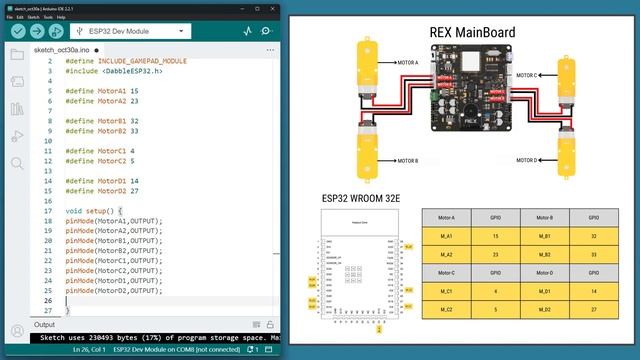
Task: Click MotorB1 in the define on line 8
Action: click(112, 121)
